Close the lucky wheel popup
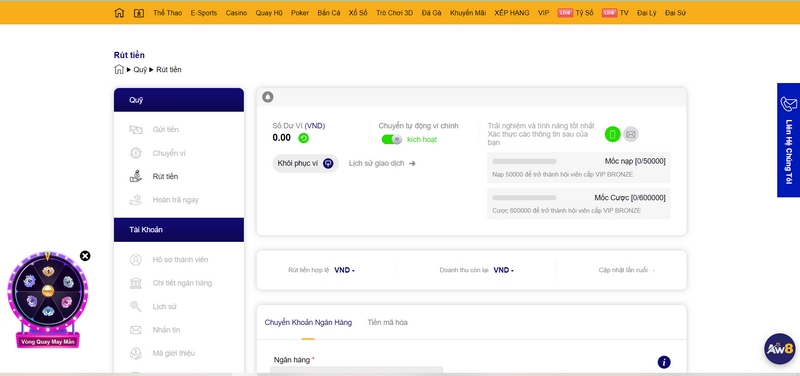The width and height of the screenshot is (800, 376). [x=85, y=256]
